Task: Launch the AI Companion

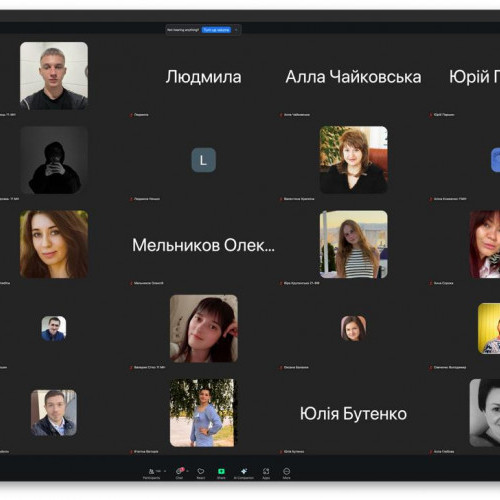Action: click(244, 473)
